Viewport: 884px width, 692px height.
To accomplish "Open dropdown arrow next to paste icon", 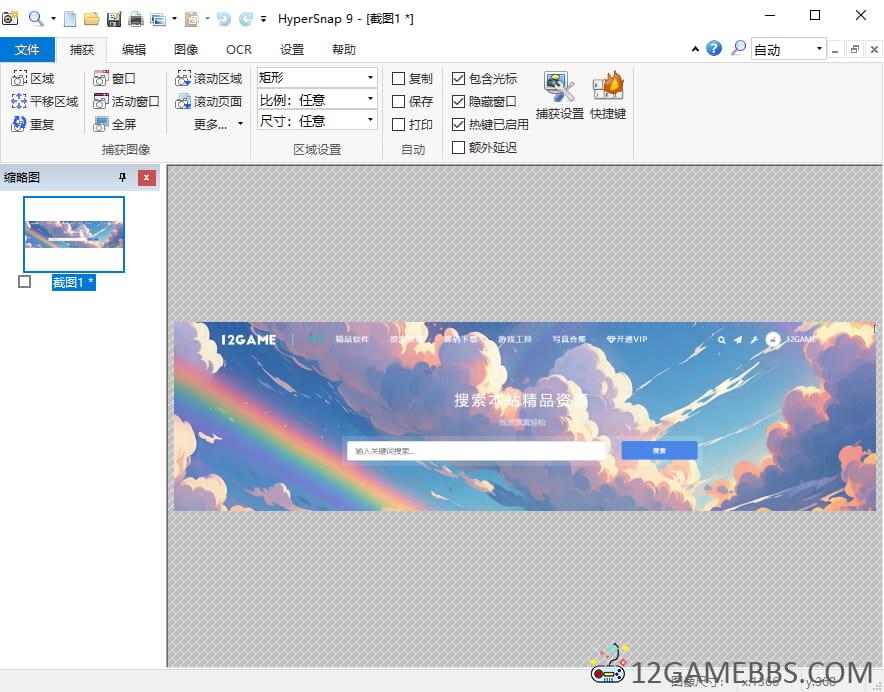I will pos(207,19).
